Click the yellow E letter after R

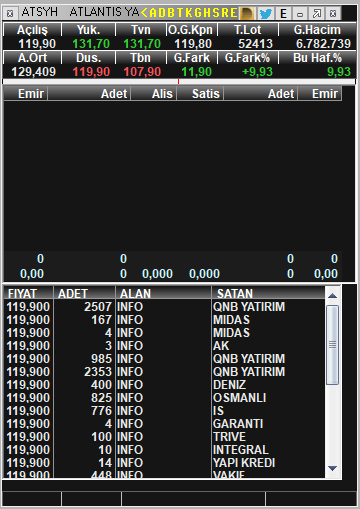click(234, 13)
